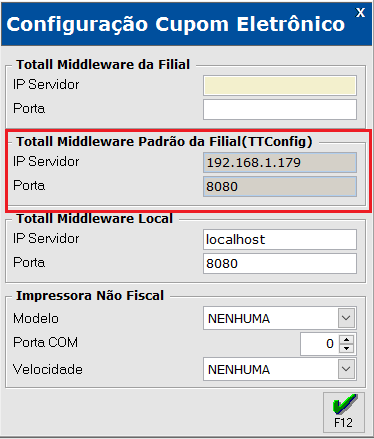The image size is (374, 439).
Task: Select the 192.168.1.179 IP Servidor field
Action: coord(280,162)
